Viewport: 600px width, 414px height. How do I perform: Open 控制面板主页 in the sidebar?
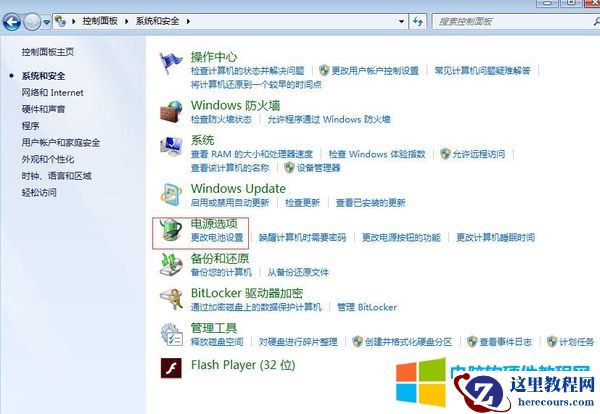tap(48, 52)
